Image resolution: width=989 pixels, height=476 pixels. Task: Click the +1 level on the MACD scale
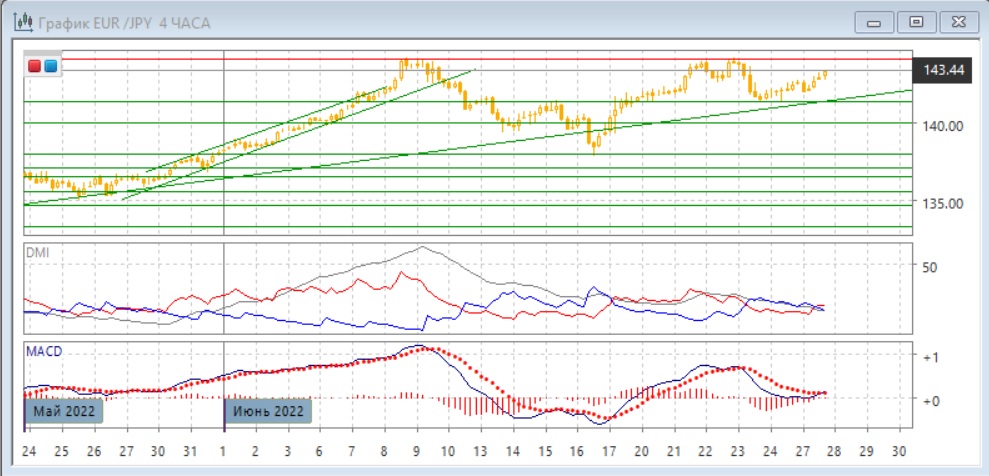pos(930,358)
